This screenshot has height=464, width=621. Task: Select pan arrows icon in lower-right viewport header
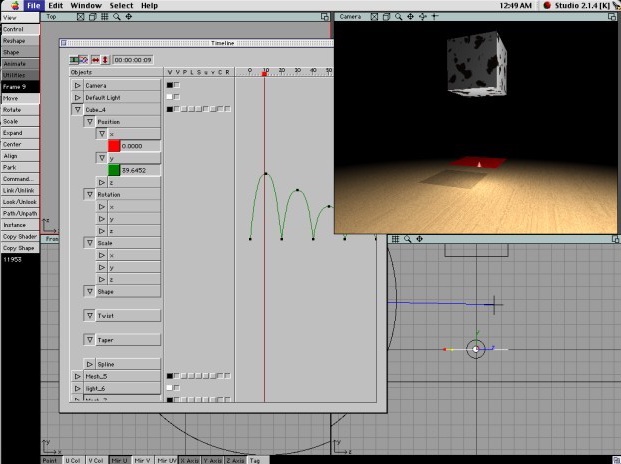(419, 239)
